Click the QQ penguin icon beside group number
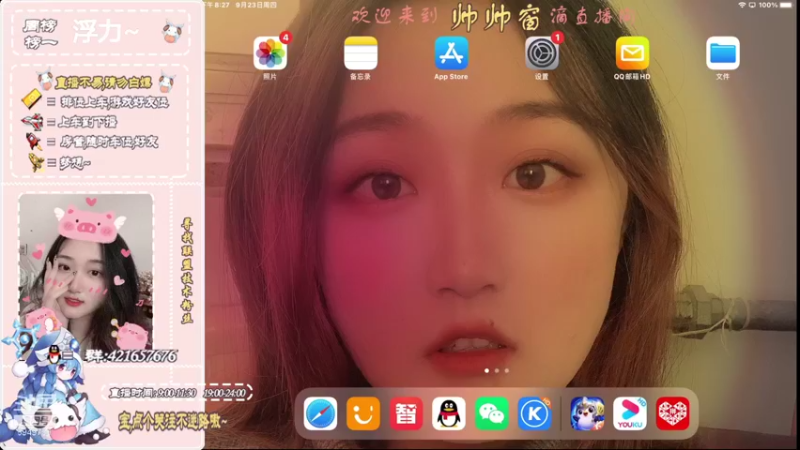The width and height of the screenshot is (800, 450). pyautogui.click(x=54, y=353)
